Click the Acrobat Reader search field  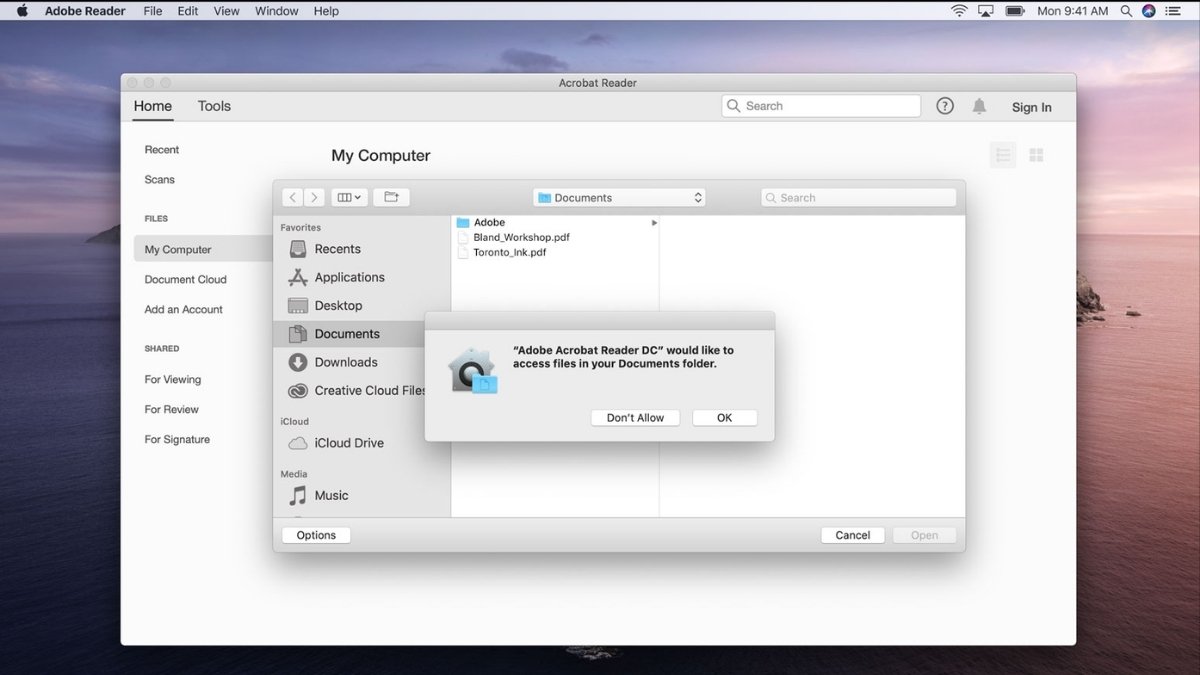[821, 106]
